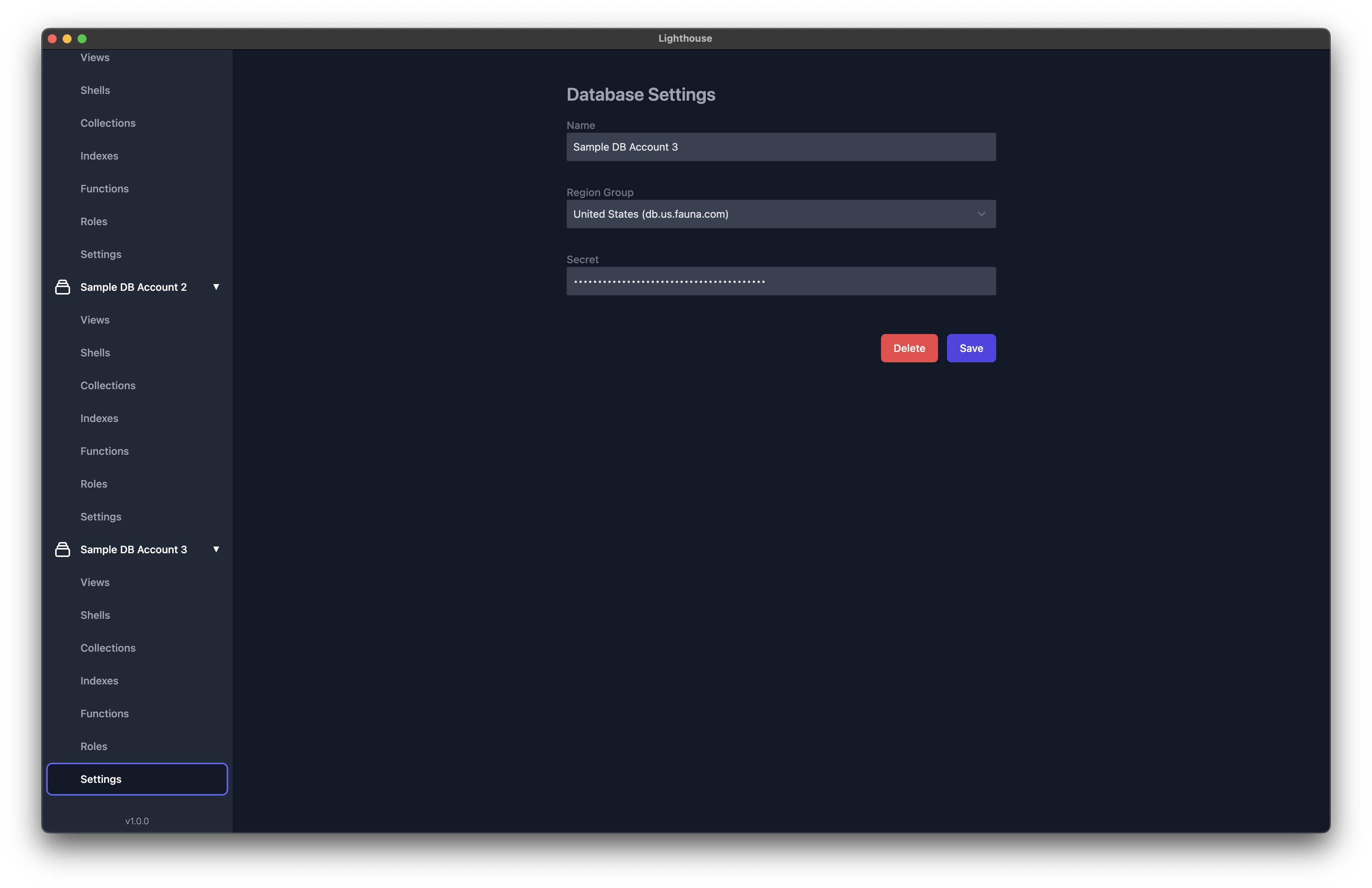Click the Save button to apply changes
1372x888 pixels.
(971, 348)
